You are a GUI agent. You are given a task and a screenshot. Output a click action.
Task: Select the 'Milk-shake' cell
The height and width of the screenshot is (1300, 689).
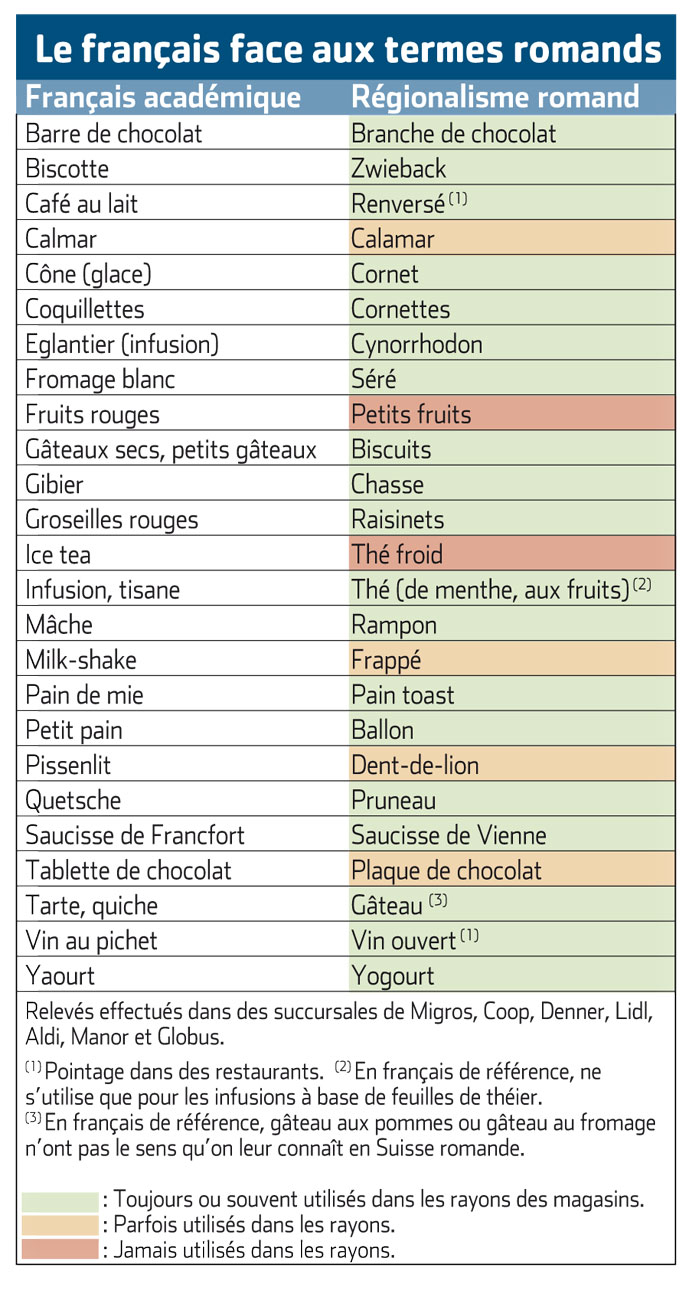pos(181,660)
